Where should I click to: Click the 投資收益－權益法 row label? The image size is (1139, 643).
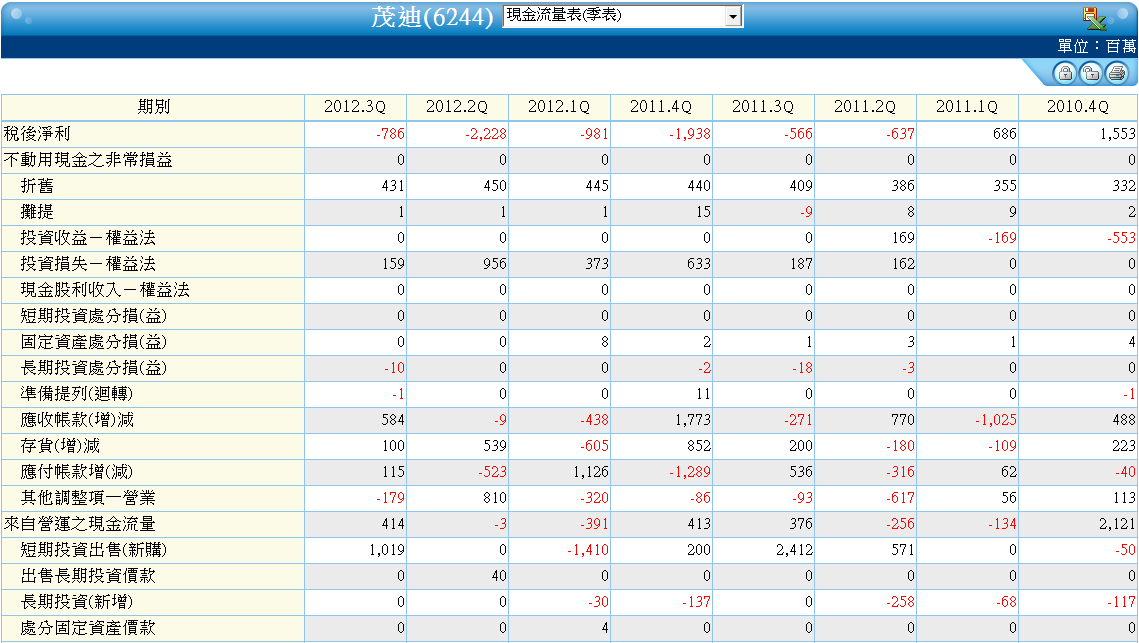(88, 238)
